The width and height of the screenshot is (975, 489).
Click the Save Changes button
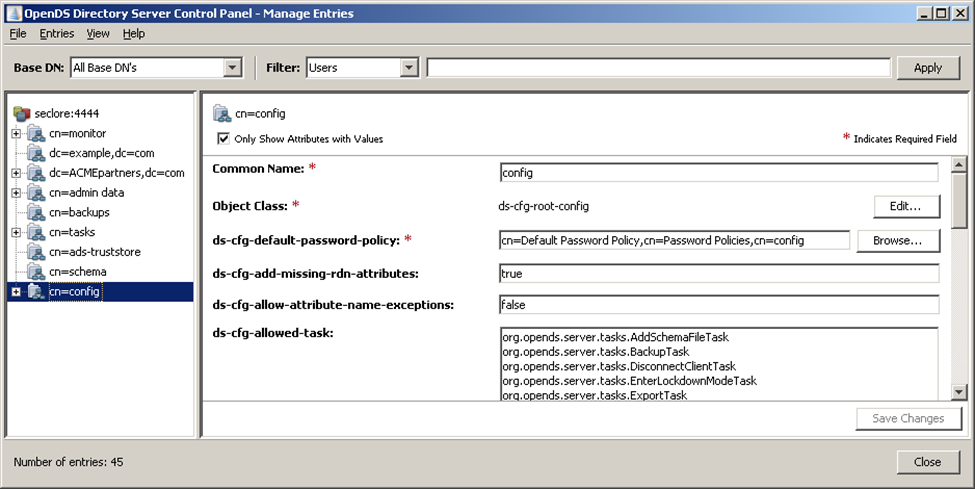pyautogui.click(x=908, y=419)
